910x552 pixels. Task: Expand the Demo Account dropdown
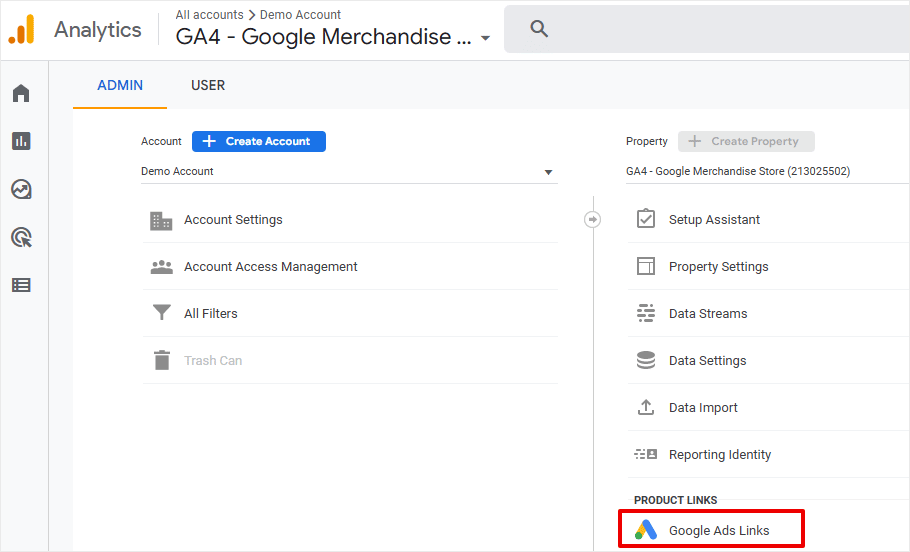349,171
